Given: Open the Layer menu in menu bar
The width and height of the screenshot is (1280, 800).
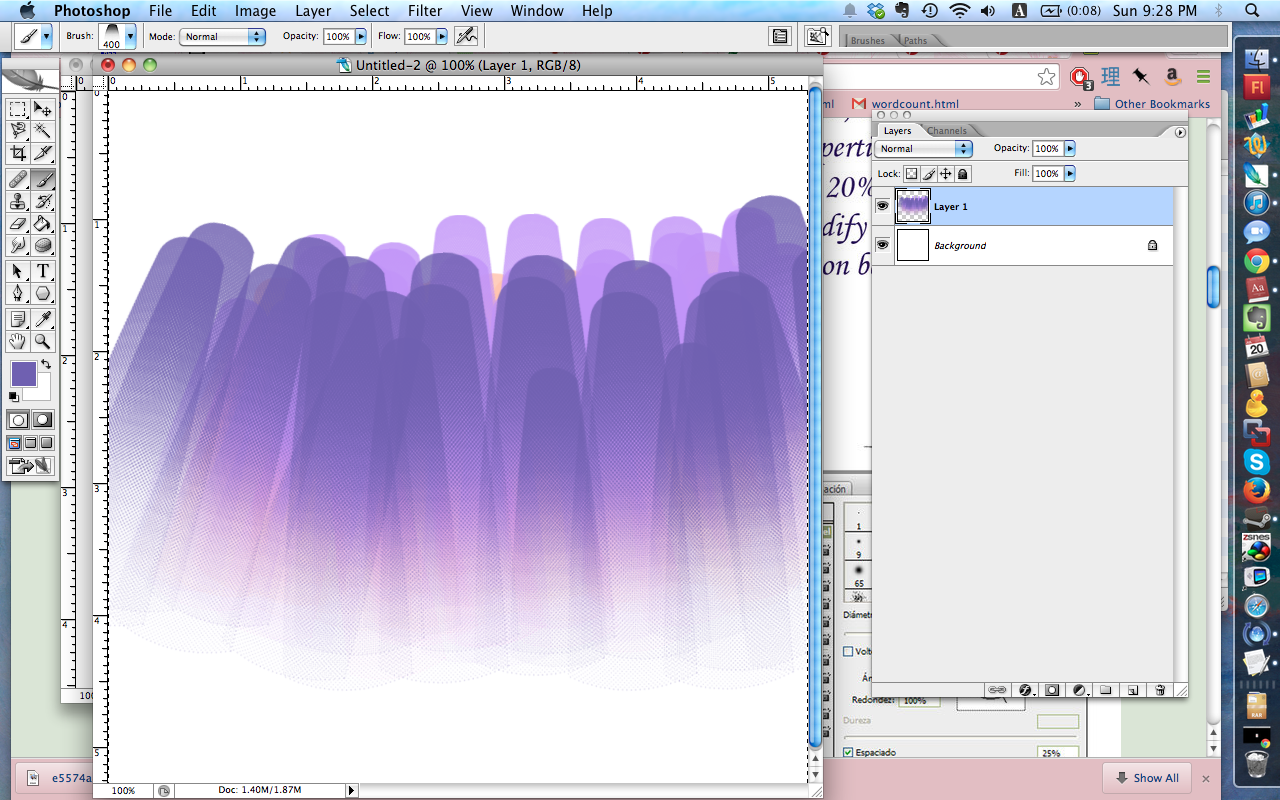Looking at the screenshot, I should click(313, 11).
